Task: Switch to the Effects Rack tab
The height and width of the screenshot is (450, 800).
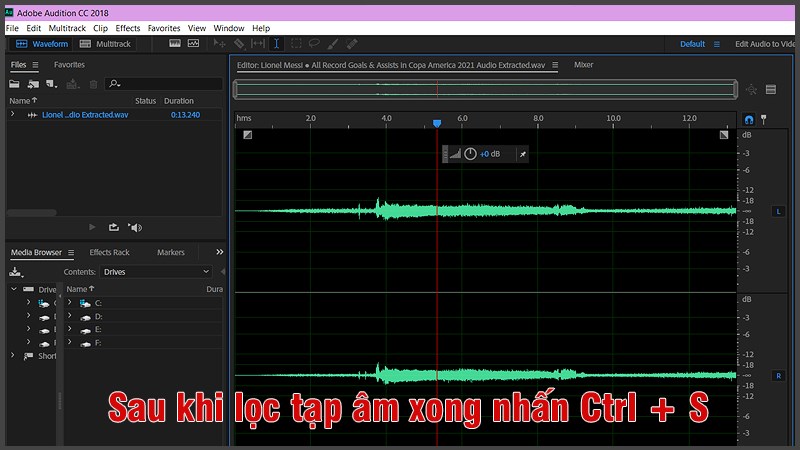Action: 109,252
